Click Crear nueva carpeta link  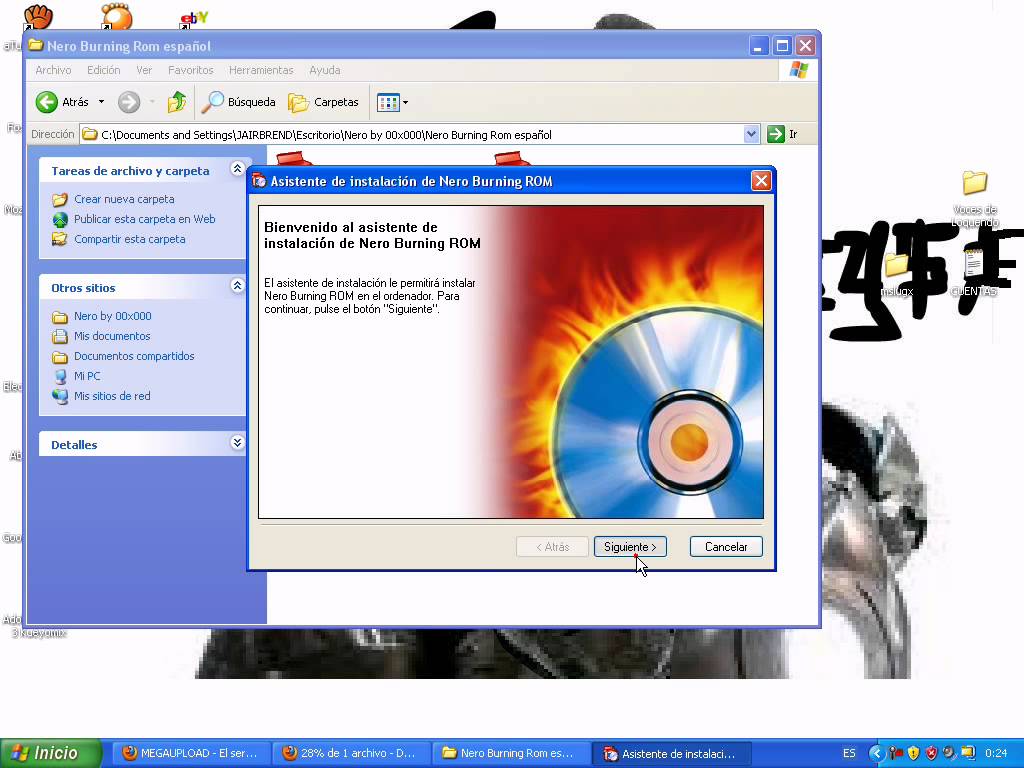coord(124,199)
